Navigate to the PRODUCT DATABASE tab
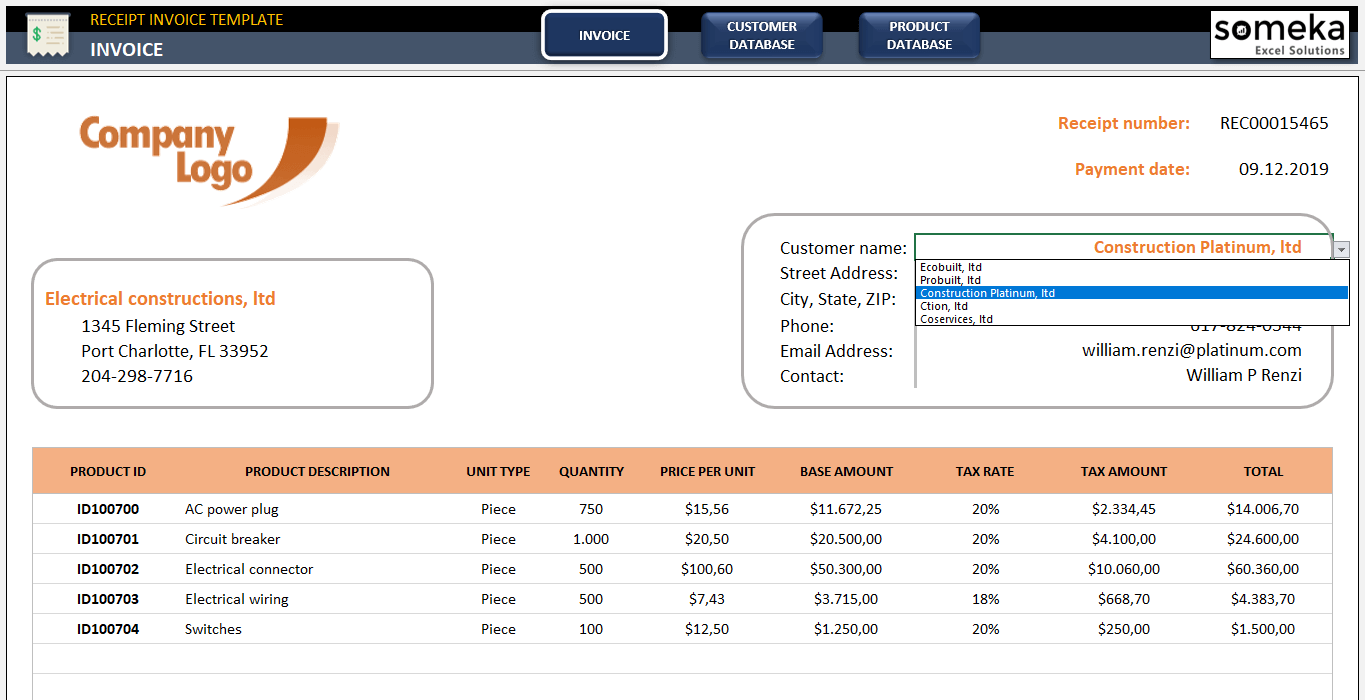This screenshot has width=1365, height=700. (919, 34)
